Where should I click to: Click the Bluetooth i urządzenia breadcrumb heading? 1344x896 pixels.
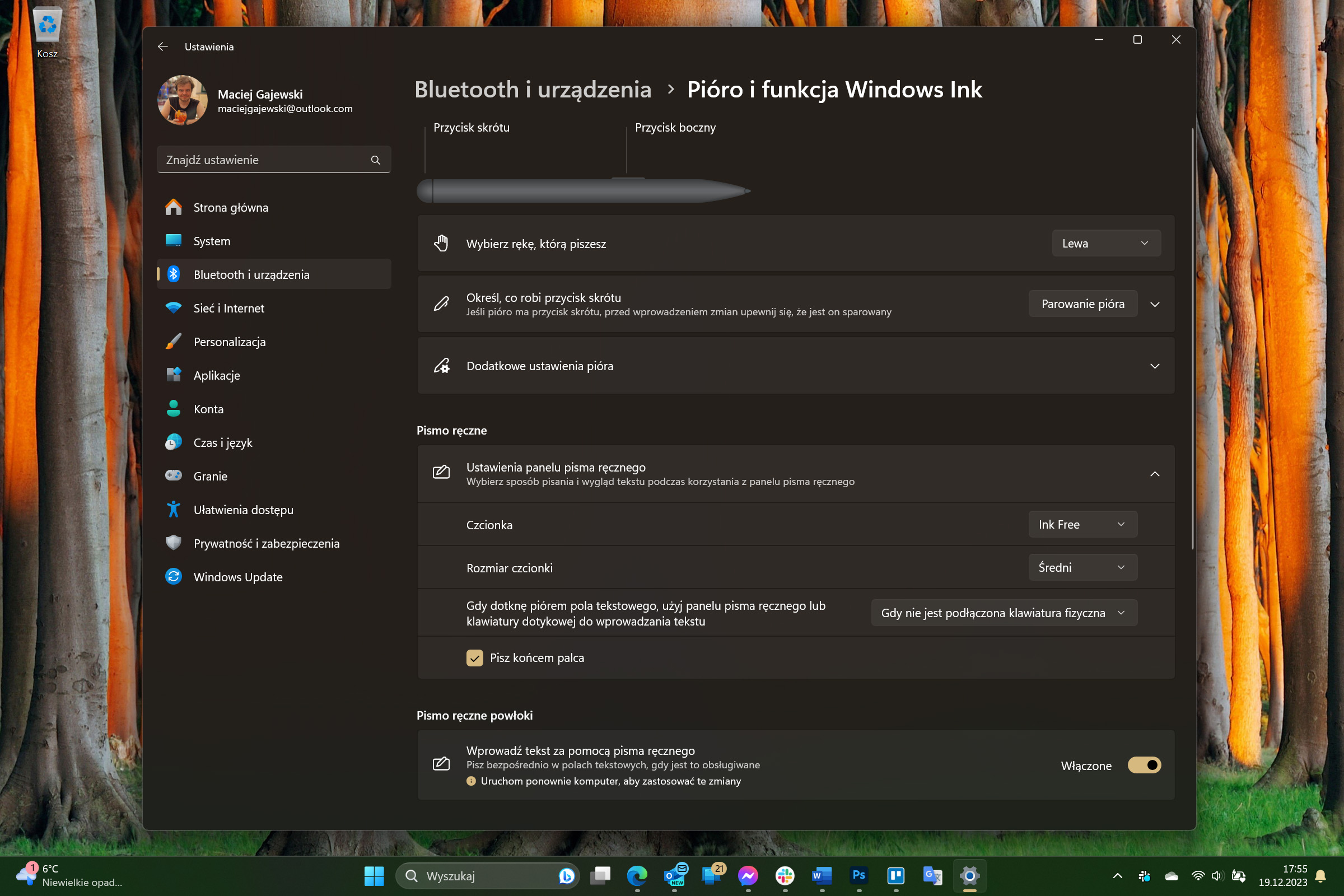(533, 90)
